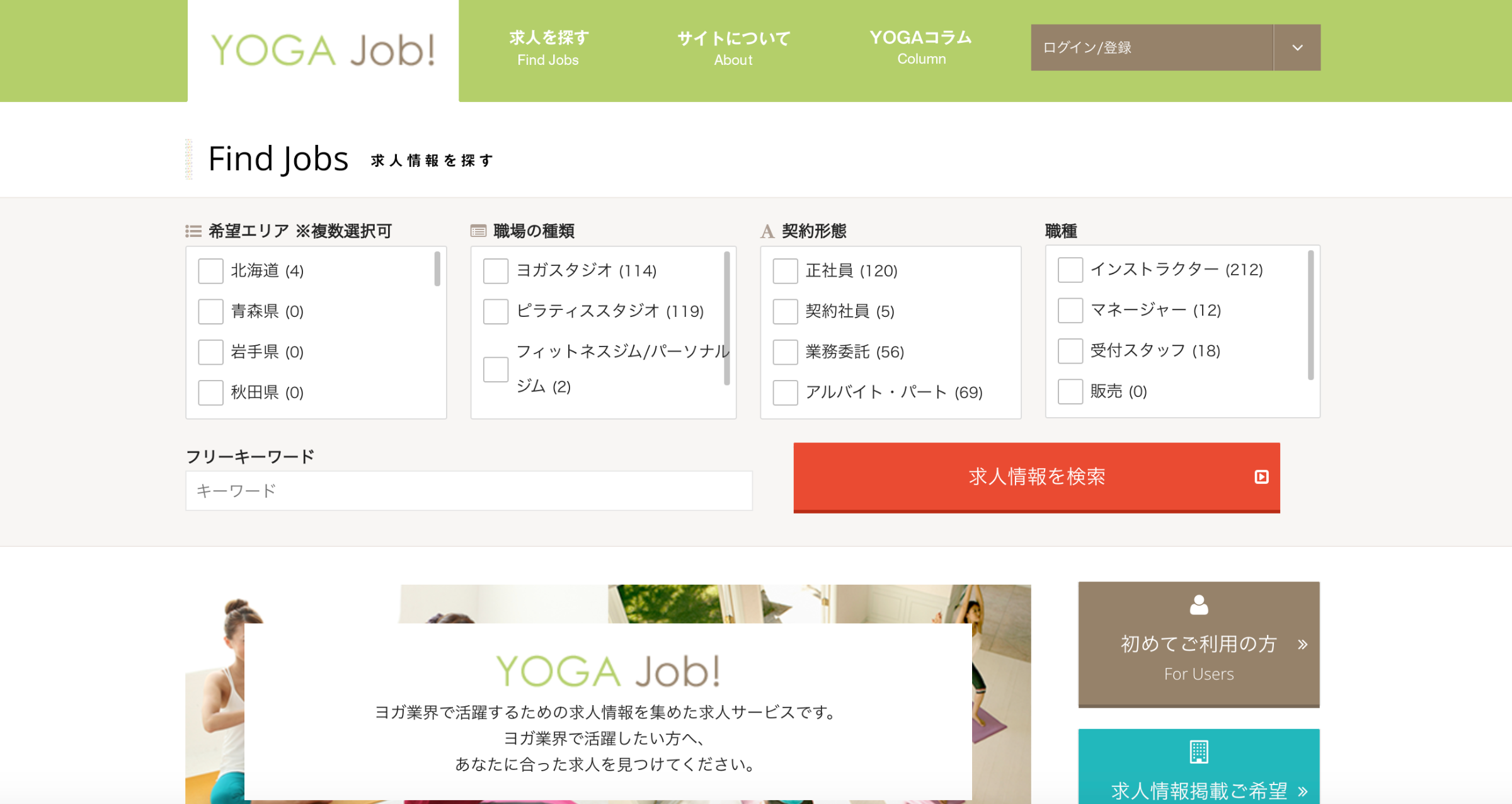Open the 求人を探す Find Jobs menu

[548, 48]
